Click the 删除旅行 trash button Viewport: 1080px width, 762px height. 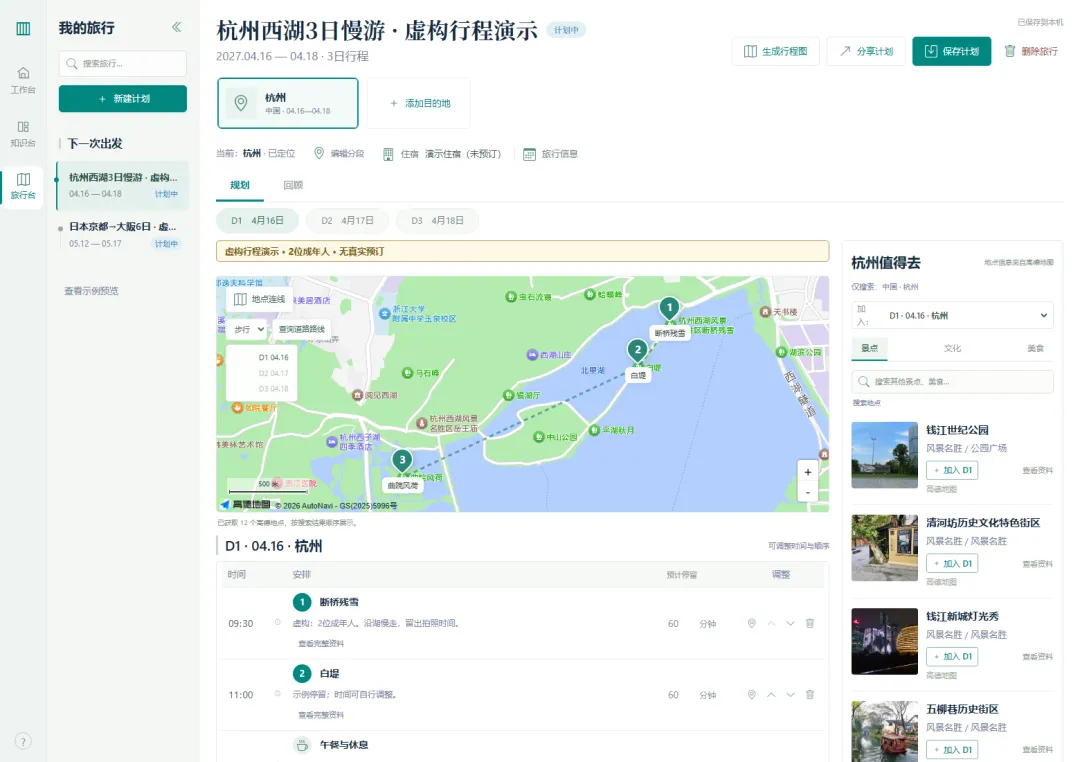point(1030,51)
